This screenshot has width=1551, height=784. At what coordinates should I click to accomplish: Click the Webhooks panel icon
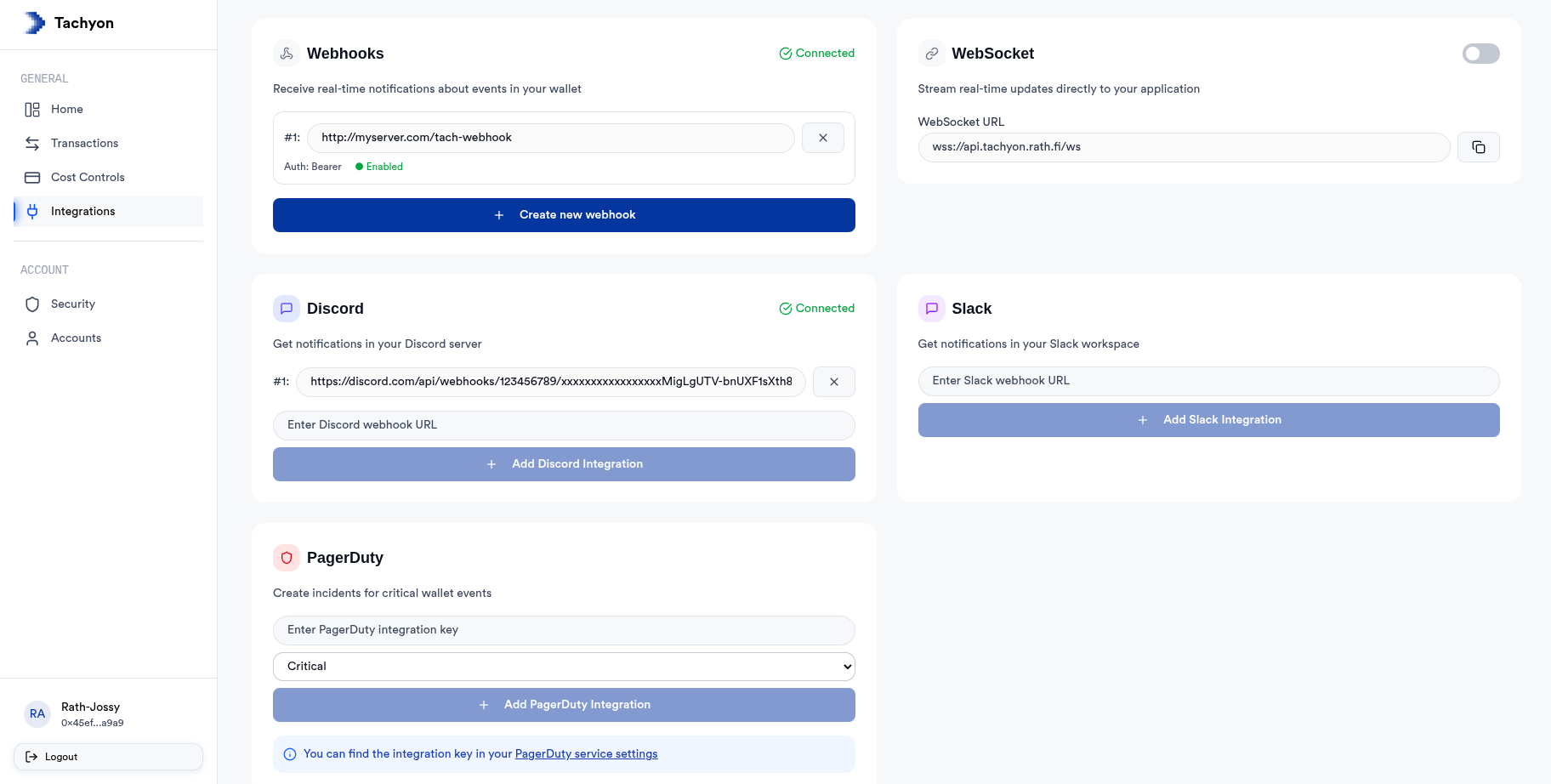(x=286, y=53)
